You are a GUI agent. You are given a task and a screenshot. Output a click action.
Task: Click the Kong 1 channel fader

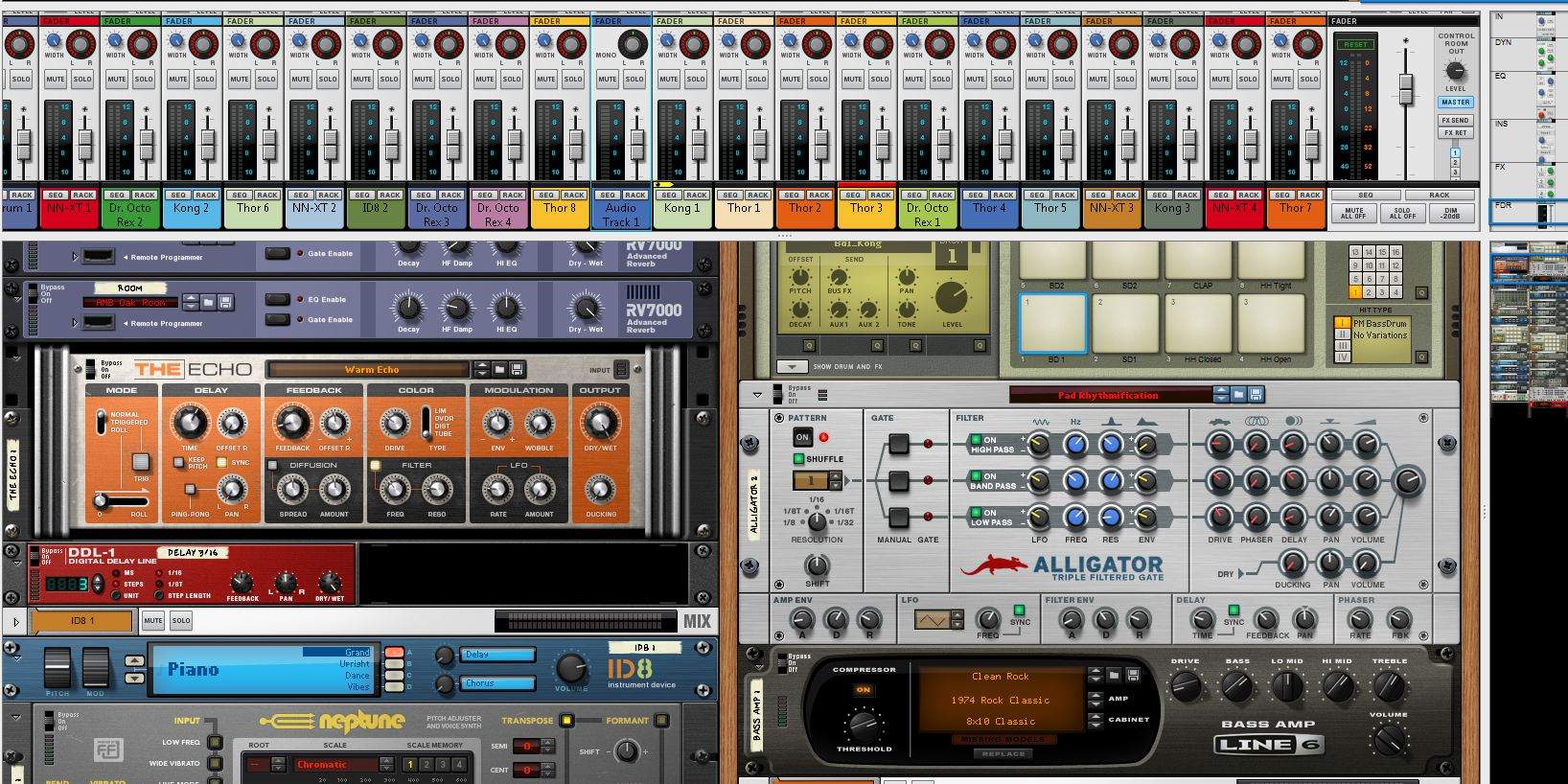(x=699, y=143)
